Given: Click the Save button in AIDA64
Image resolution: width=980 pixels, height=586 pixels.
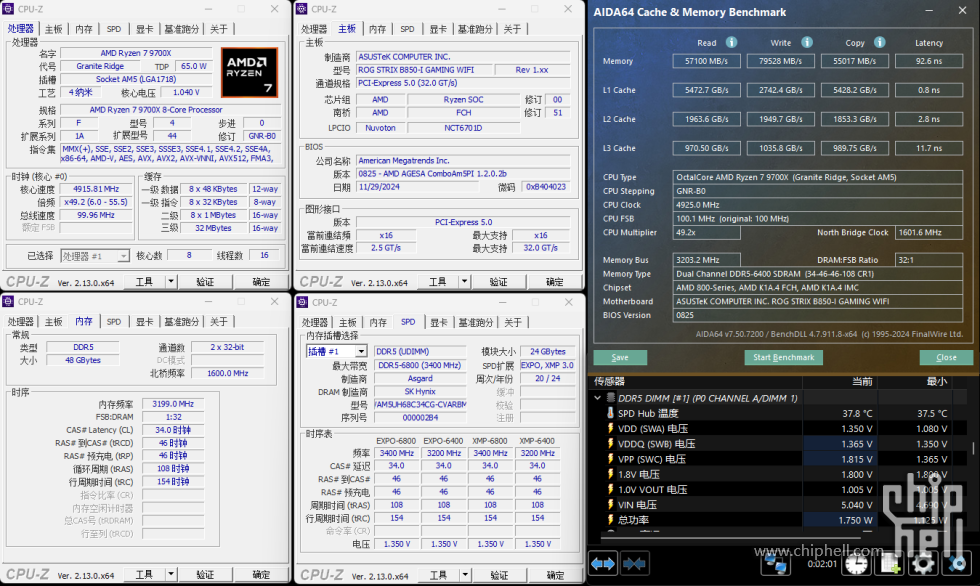Looking at the screenshot, I should (620, 357).
